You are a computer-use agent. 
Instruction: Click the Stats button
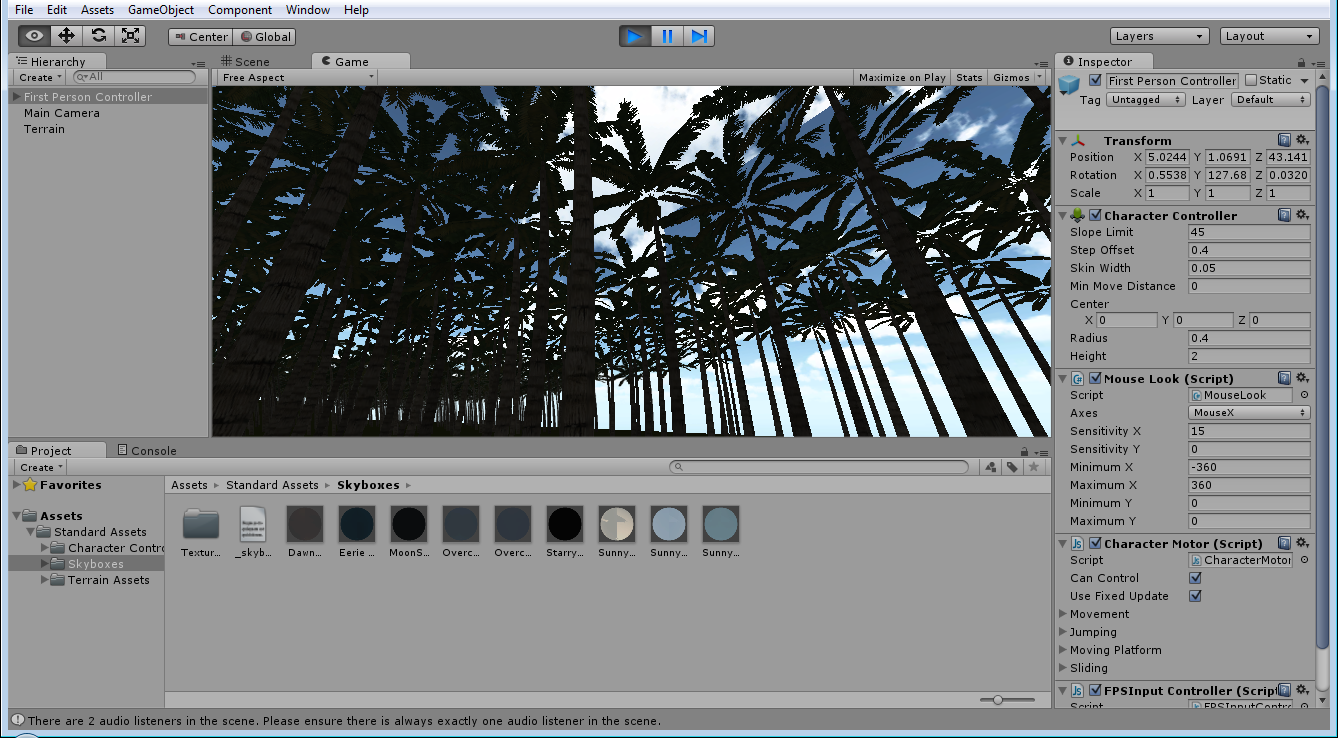pos(969,77)
